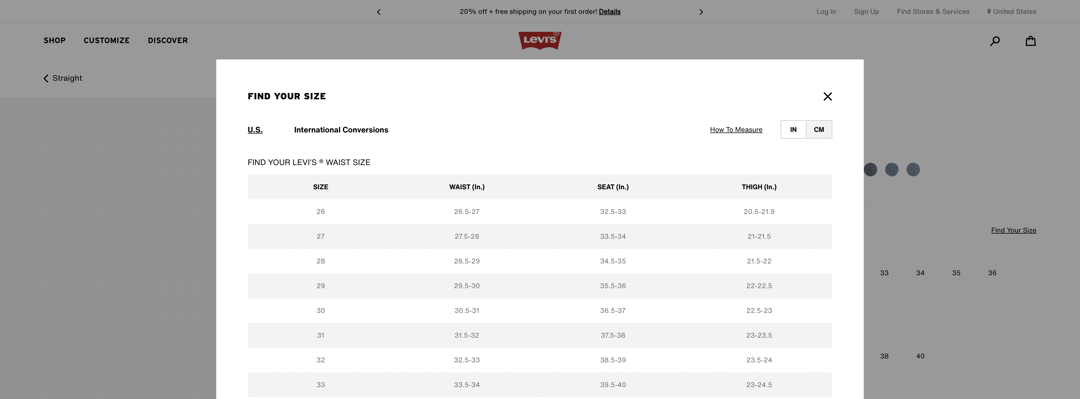This screenshot has height=399, width=1080.
Task: Open International Conversions tab
Action: [x=341, y=130]
